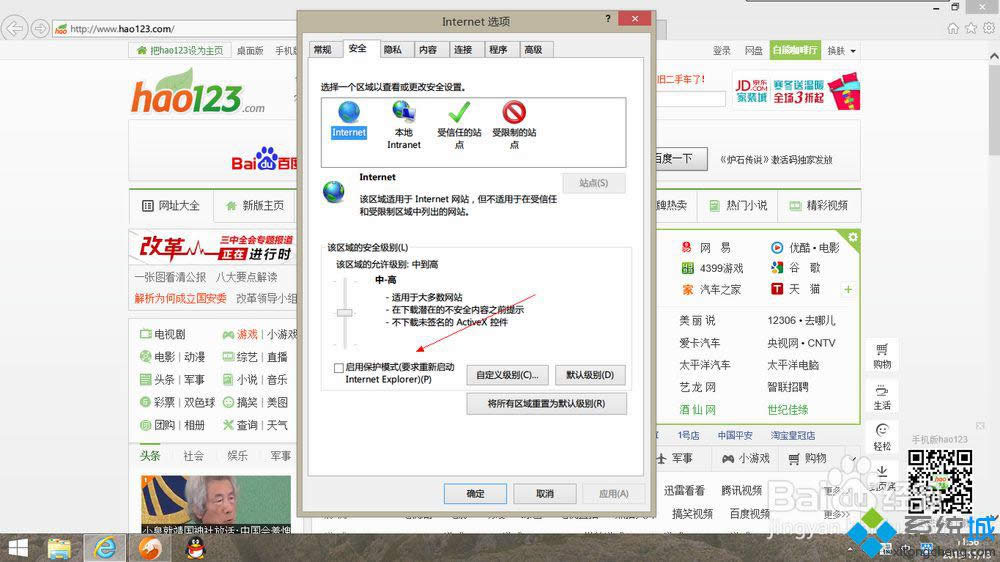Open the QQ penguin taskbar icon
Screen dimensions: 1000x562
[195, 548]
